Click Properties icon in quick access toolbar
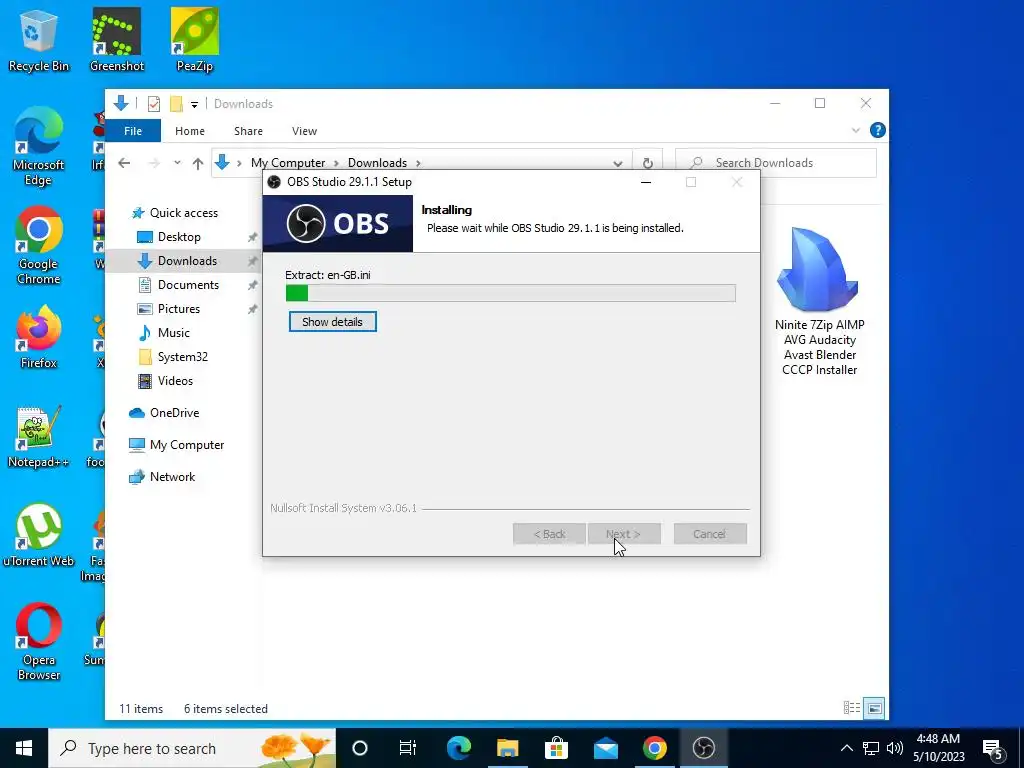This screenshot has height=768, width=1024. (x=154, y=104)
